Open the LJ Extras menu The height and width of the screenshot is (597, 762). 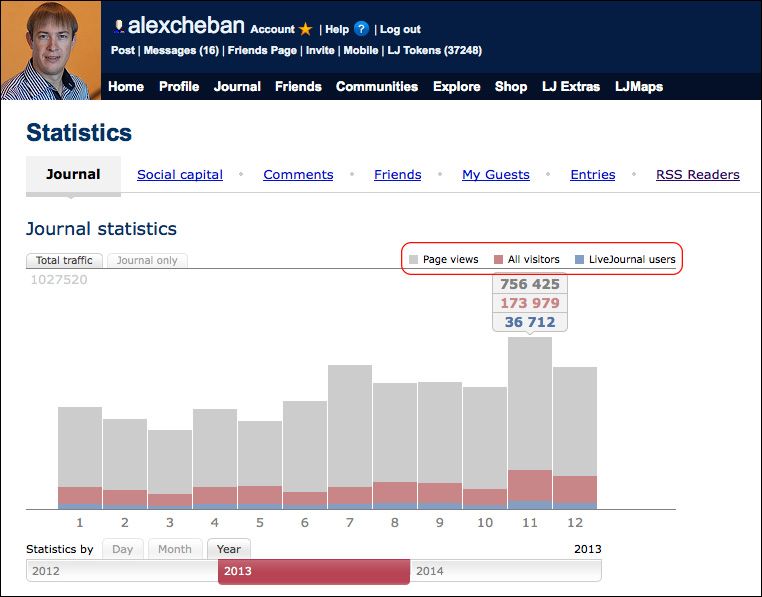[x=571, y=87]
